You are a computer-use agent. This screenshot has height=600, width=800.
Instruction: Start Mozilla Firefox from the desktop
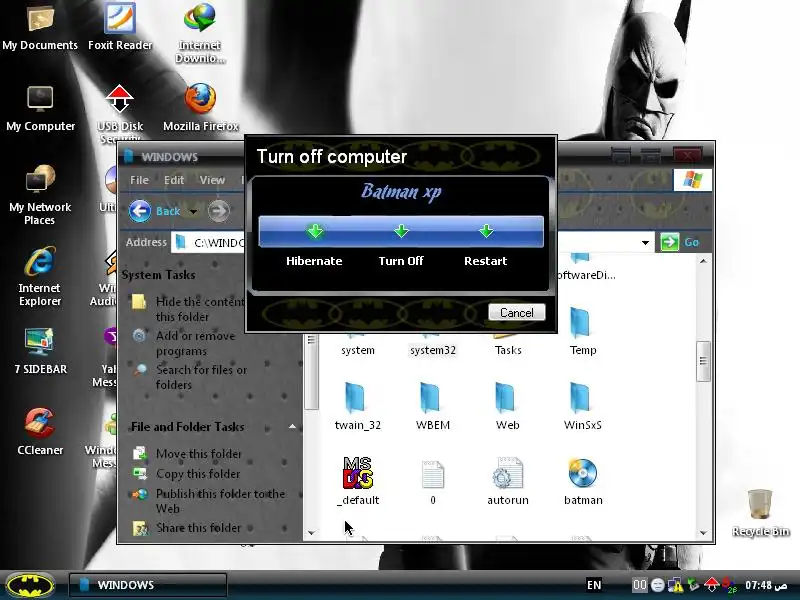(201, 108)
